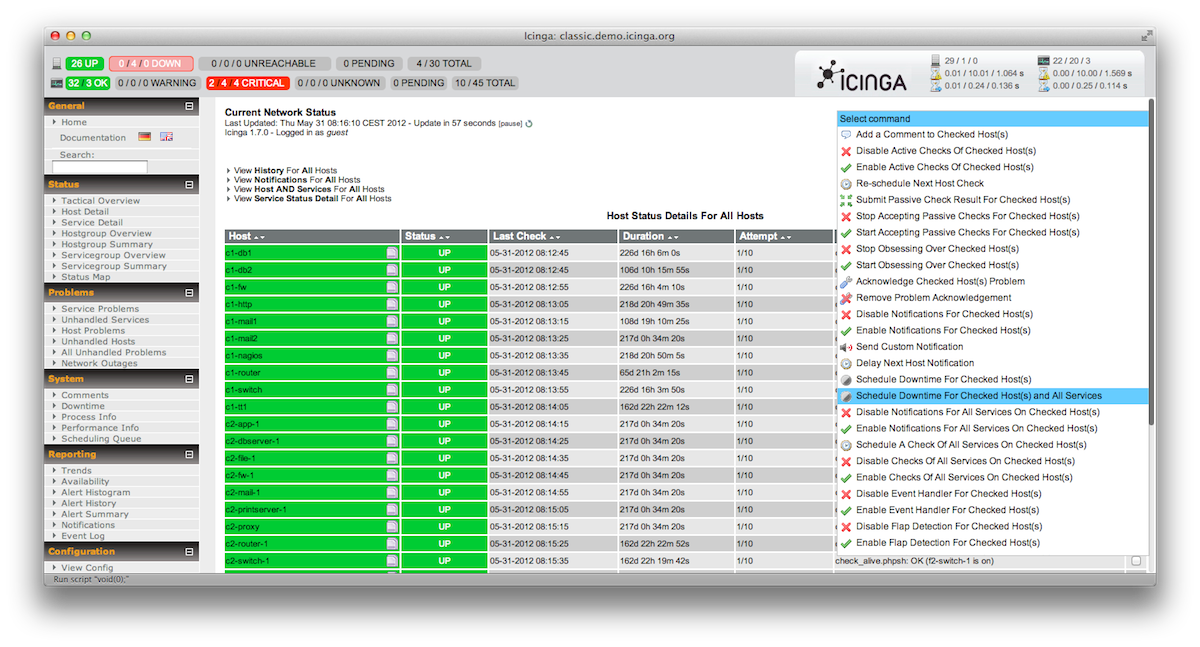Image resolution: width=1200 pixels, height=647 pixels.
Task: Click the green 26 UP hosts badge
Action: tap(84, 64)
